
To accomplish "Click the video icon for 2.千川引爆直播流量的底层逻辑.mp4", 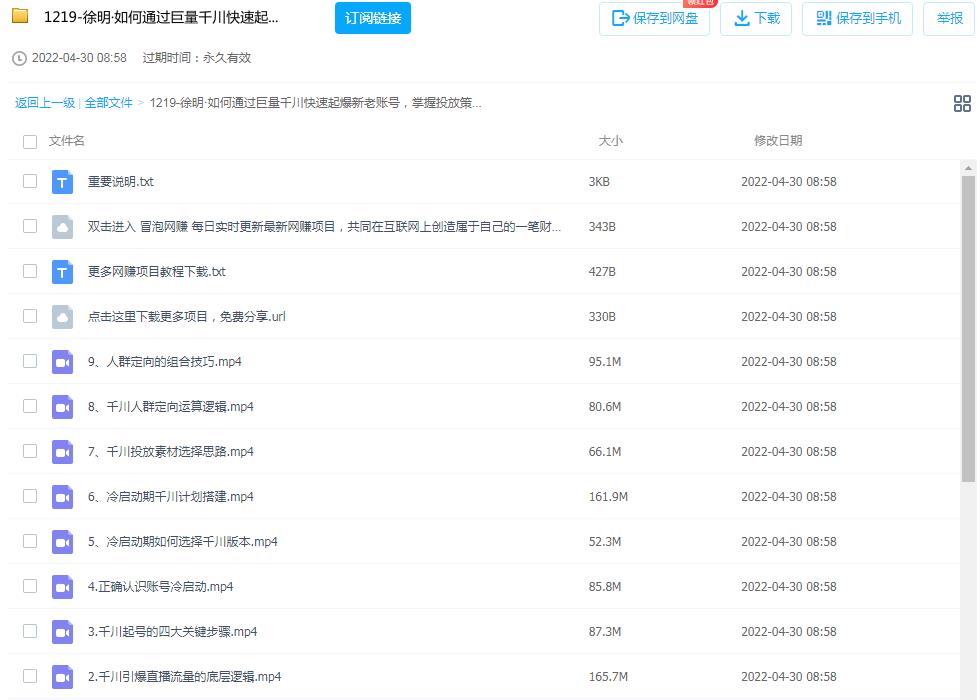I will [x=62, y=677].
